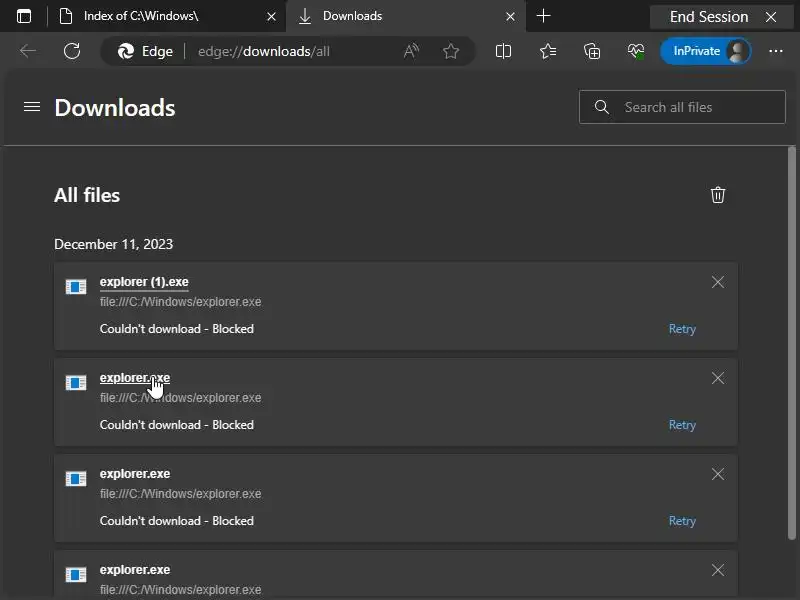Delete all downloads with trash icon
This screenshot has height=600, width=800.
718,195
